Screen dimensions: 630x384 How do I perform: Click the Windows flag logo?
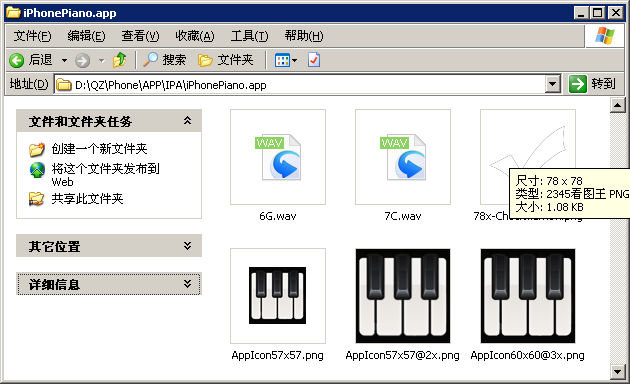point(605,35)
